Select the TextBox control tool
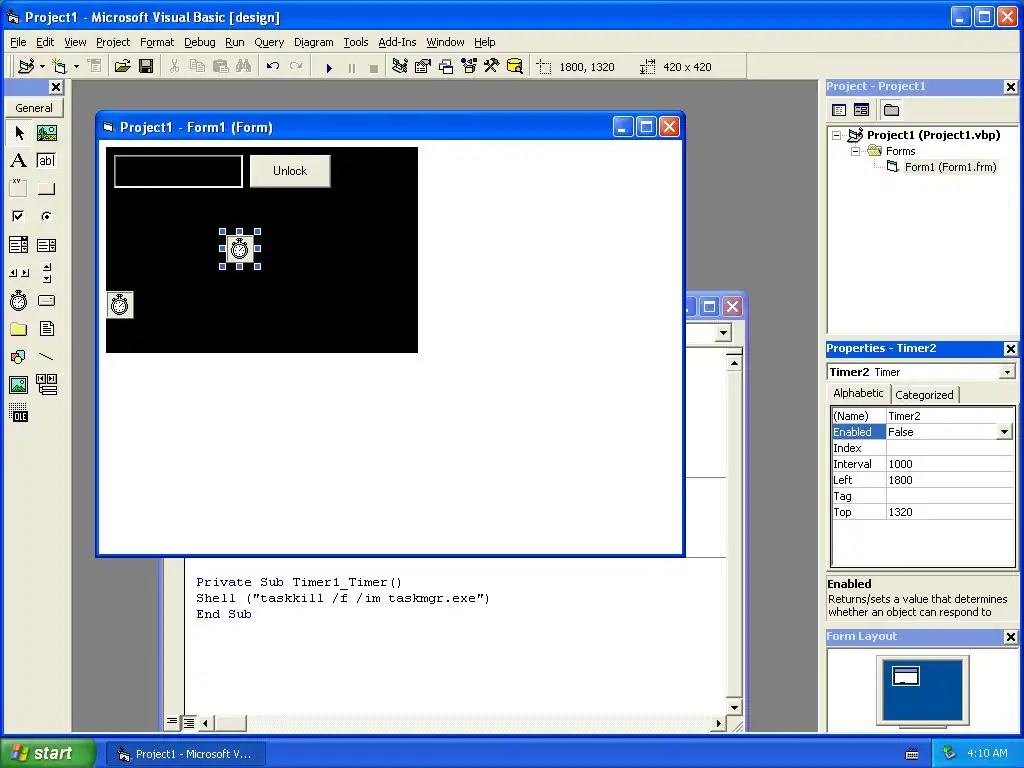 [46, 161]
